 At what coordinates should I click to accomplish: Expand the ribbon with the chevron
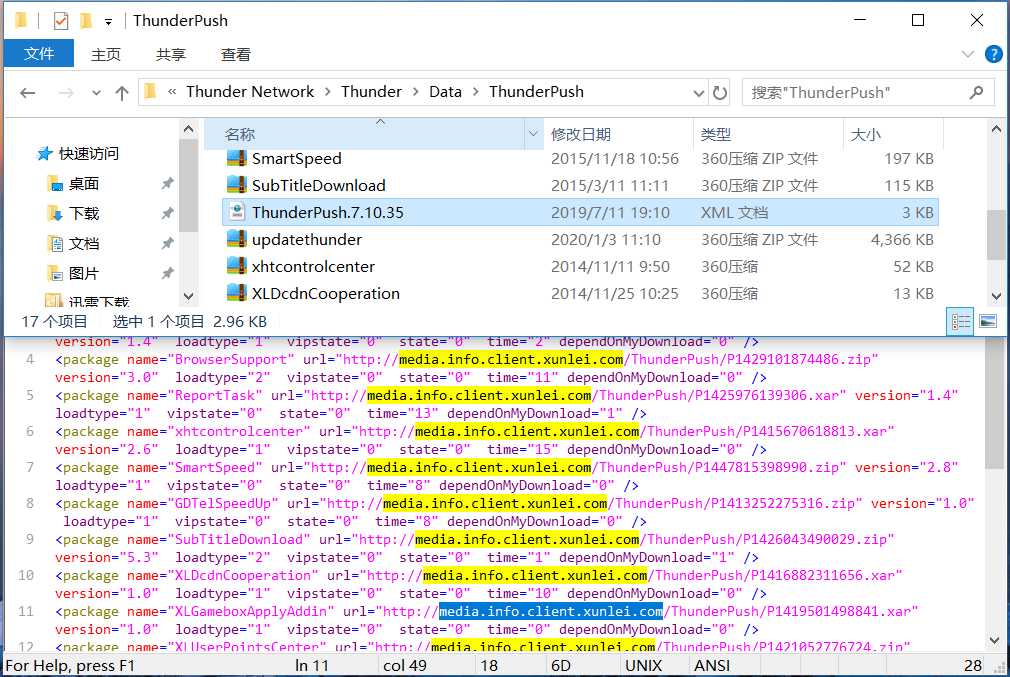point(967,54)
